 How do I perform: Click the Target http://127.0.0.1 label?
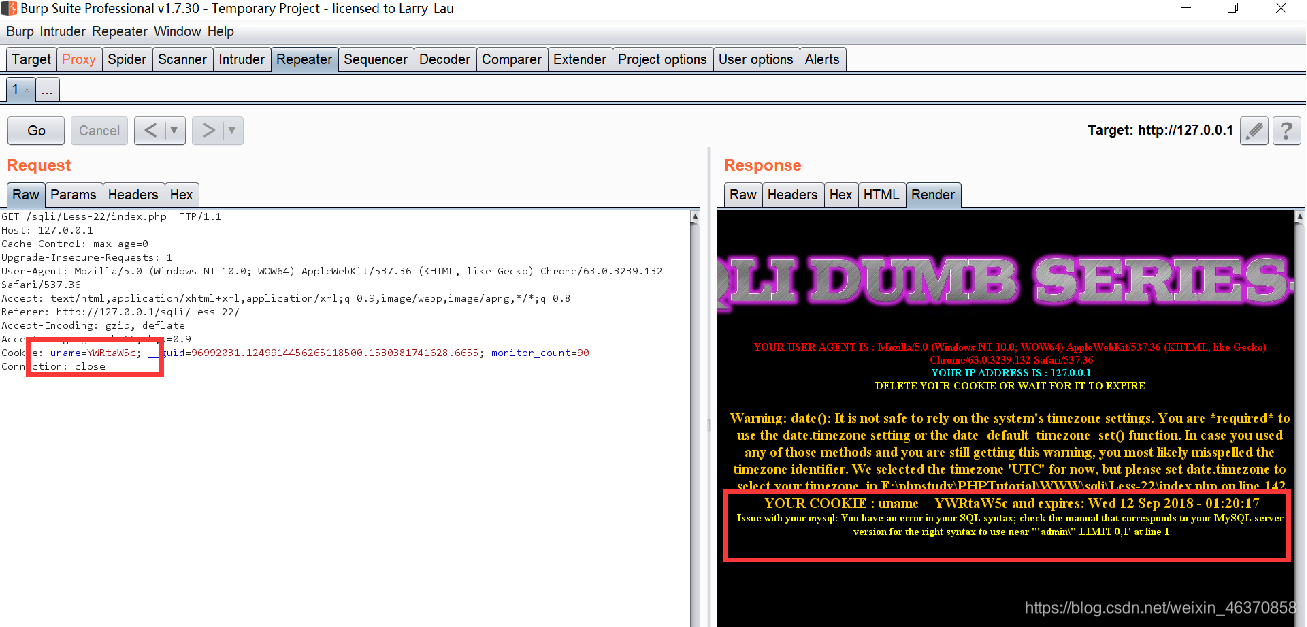point(1160,130)
